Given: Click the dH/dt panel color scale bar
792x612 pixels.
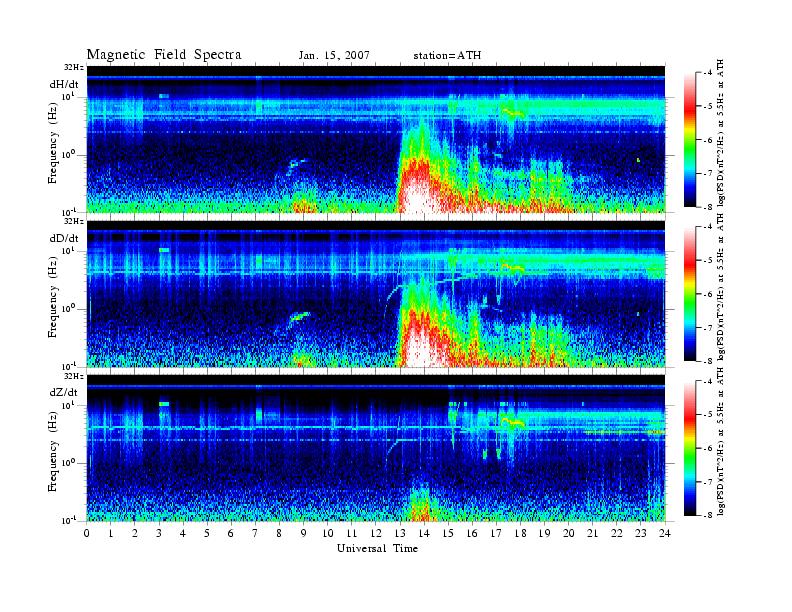Looking at the screenshot, I should pos(689,140).
